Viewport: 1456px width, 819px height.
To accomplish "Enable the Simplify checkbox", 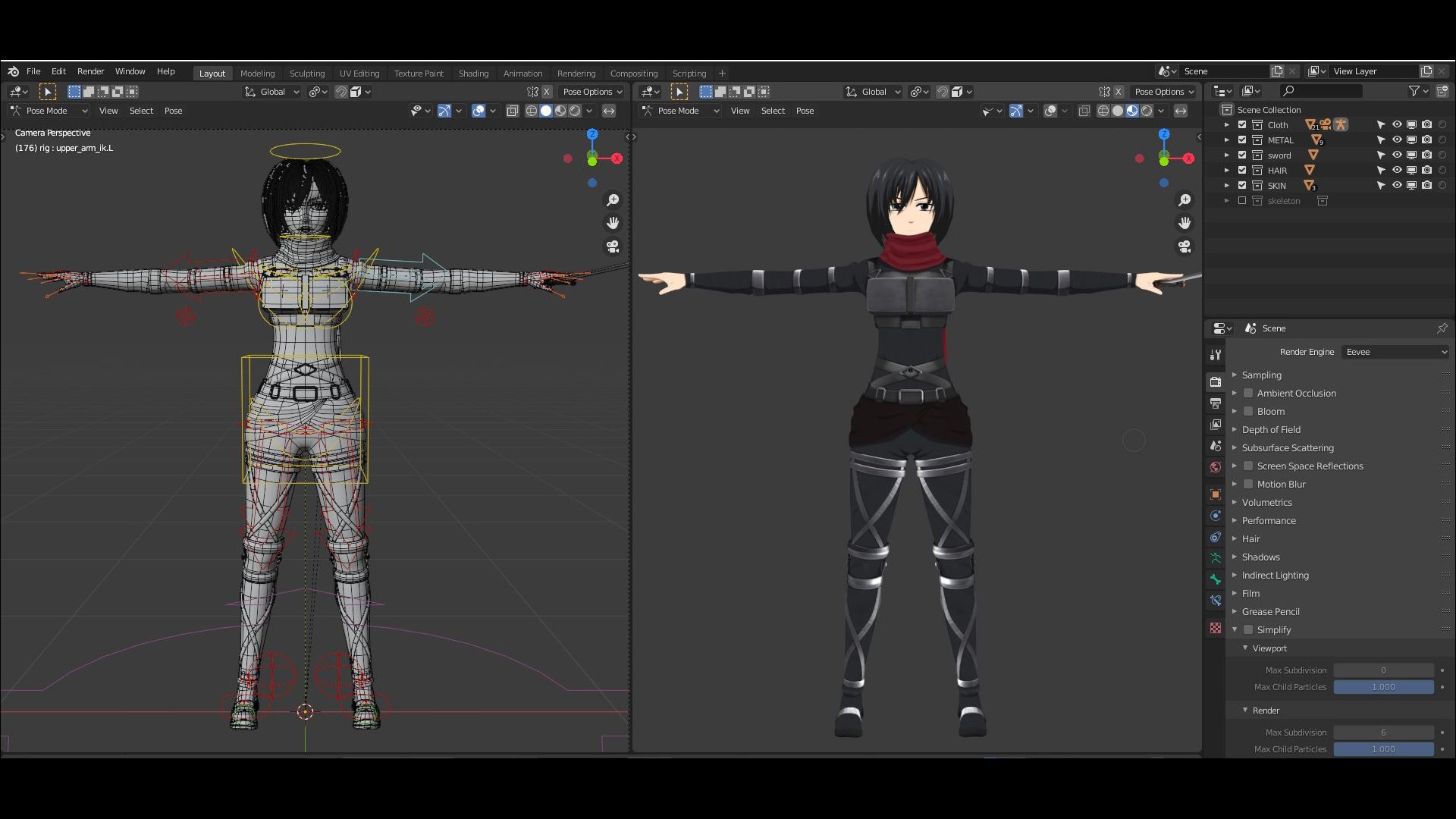I will tap(1248, 629).
